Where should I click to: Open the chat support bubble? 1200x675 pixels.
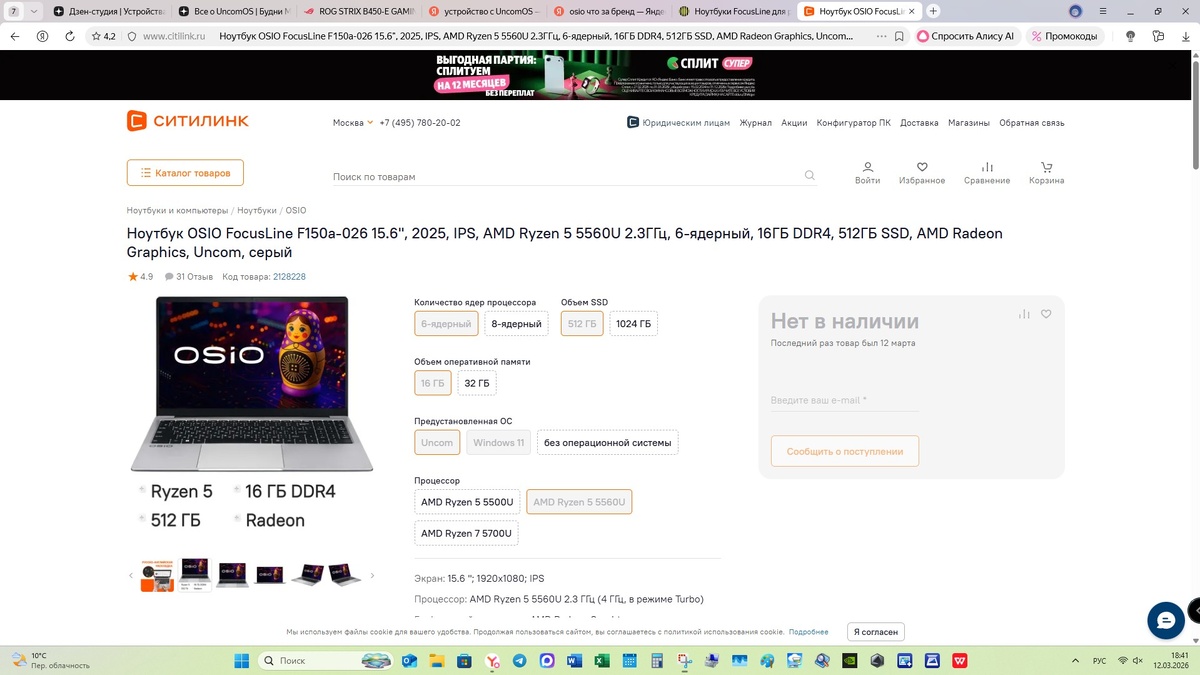[1166, 620]
